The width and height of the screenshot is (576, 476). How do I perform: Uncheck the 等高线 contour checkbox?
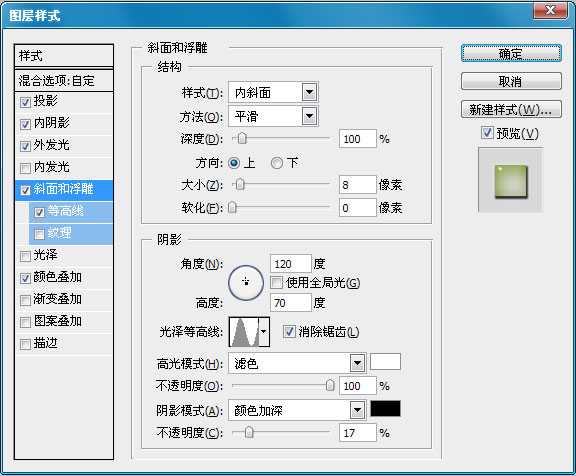coord(39,212)
